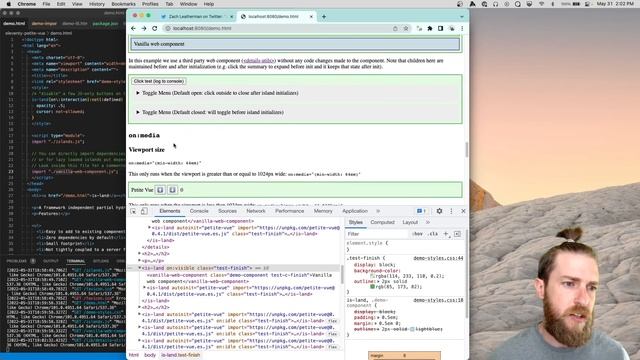
Task: Open the Performance DevTools tab
Action: [x=289, y=211]
